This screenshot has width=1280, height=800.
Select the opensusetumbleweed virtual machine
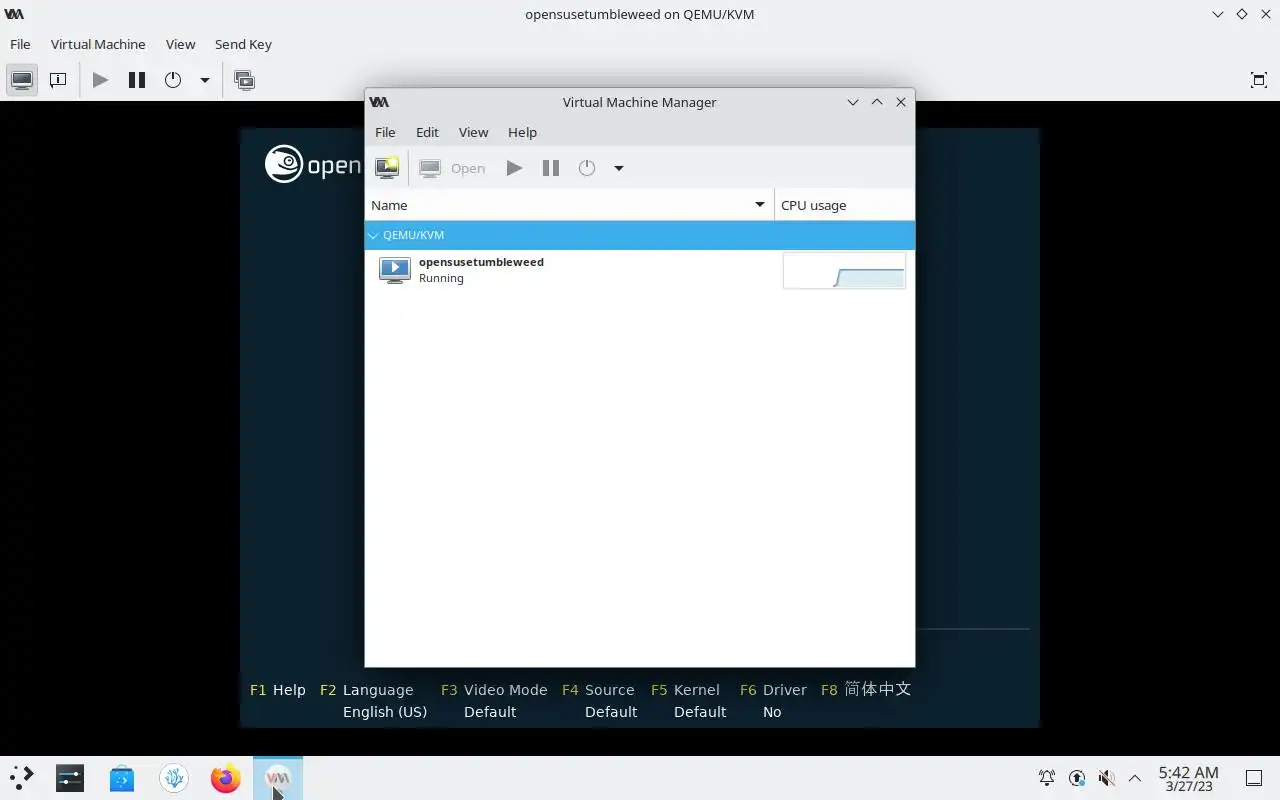coord(640,270)
